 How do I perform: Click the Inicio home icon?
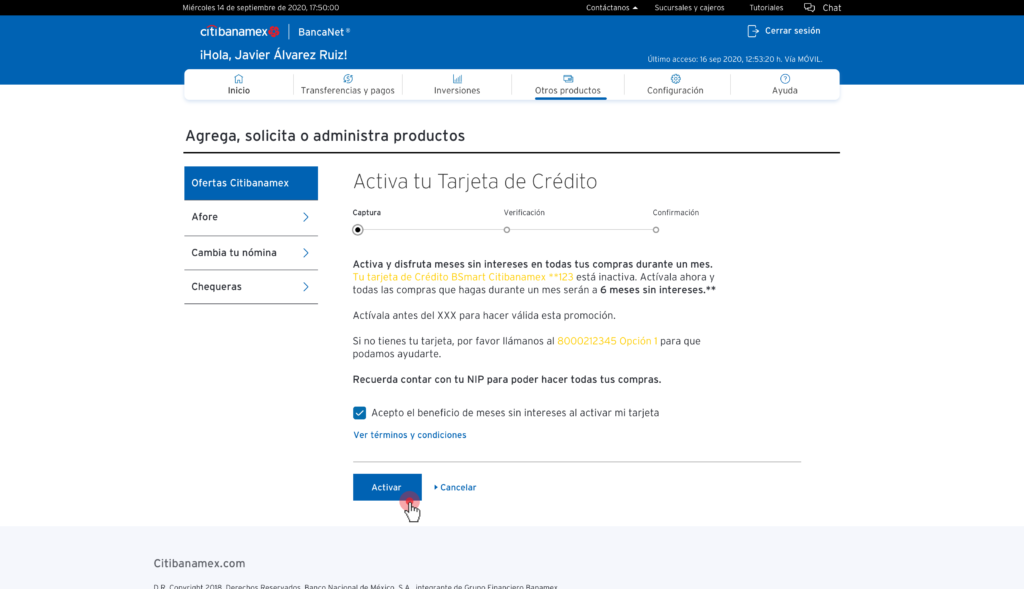(x=238, y=78)
